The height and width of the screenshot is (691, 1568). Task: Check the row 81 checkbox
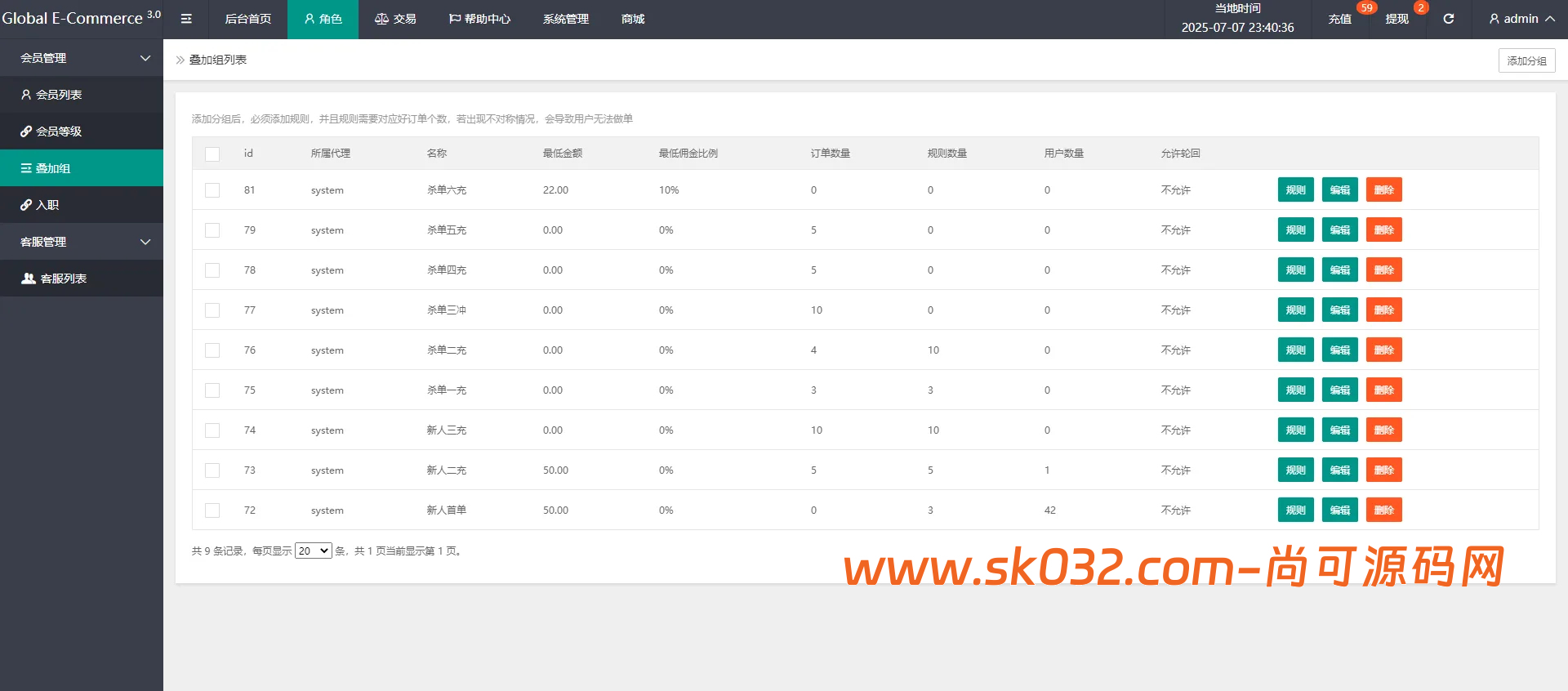[x=212, y=190]
